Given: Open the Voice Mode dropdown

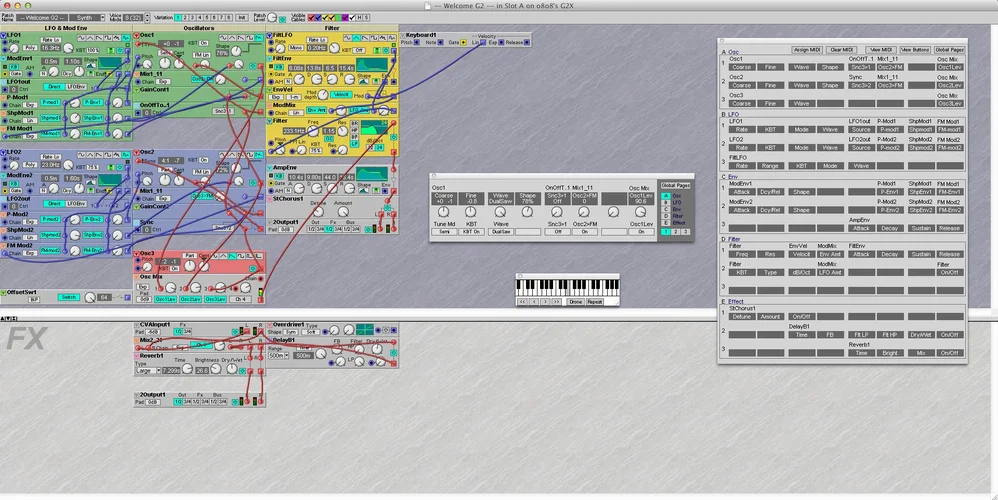Looking at the screenshot, I should 132,17.
